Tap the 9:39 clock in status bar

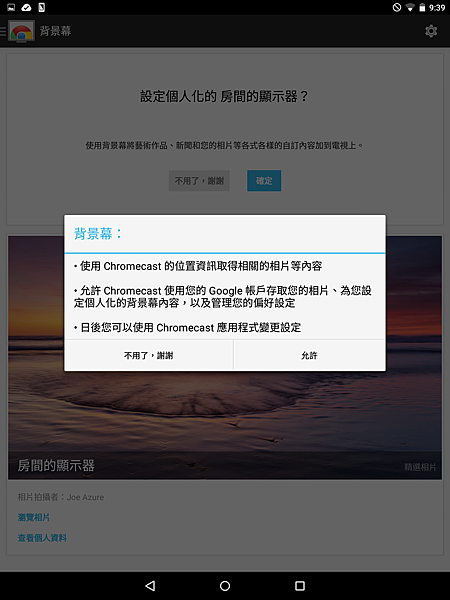[x=437, y=8]
